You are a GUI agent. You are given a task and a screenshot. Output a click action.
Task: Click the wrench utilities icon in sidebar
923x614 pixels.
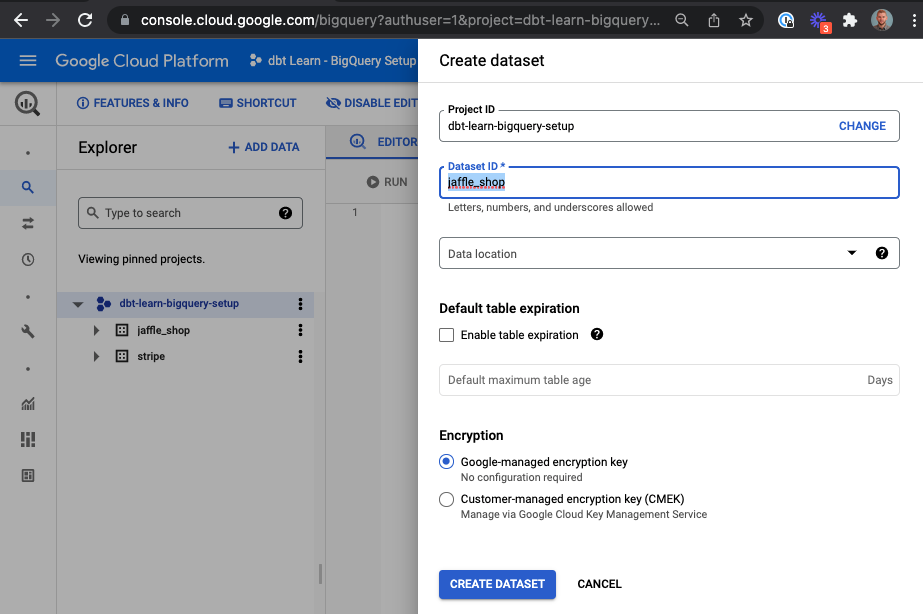(x=27, y=331)
